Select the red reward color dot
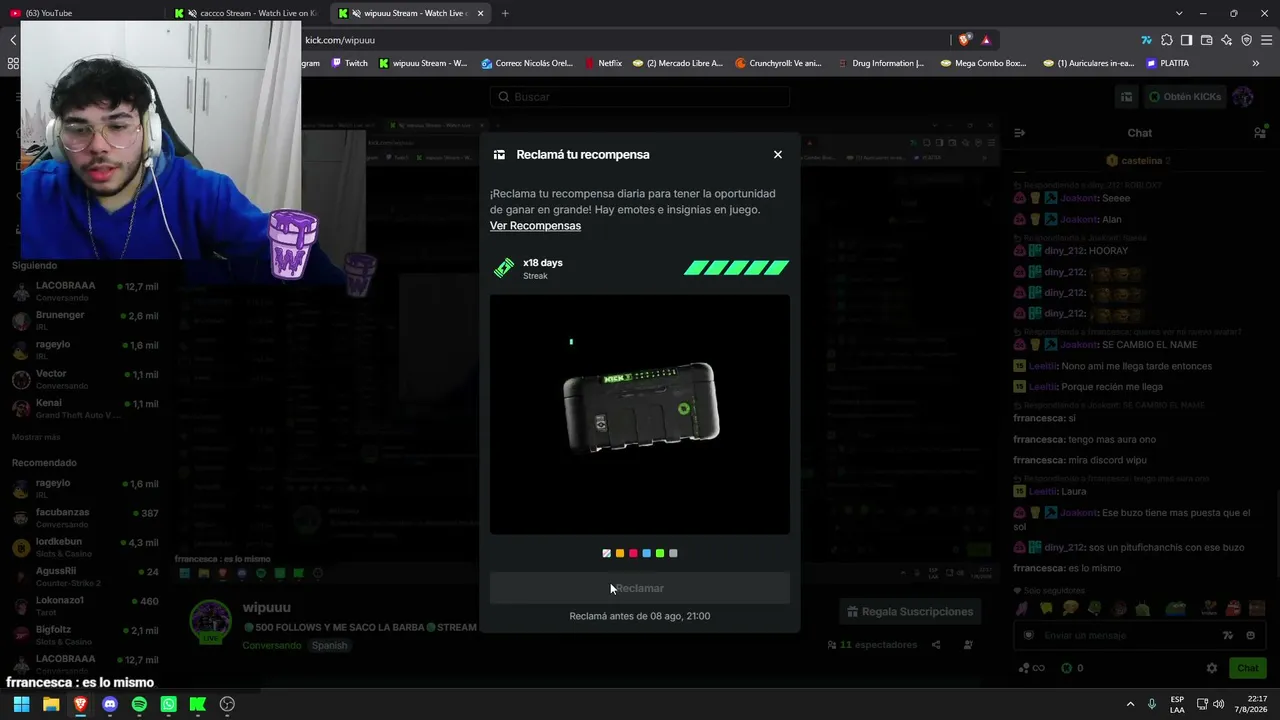The image size is (1280, 720). (x=633, y=553)
